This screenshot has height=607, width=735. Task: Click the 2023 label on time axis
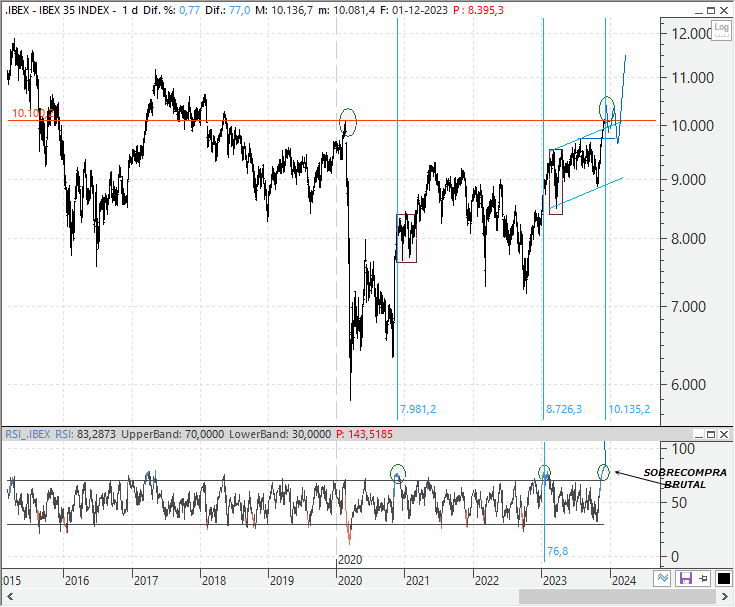point(555,581)
